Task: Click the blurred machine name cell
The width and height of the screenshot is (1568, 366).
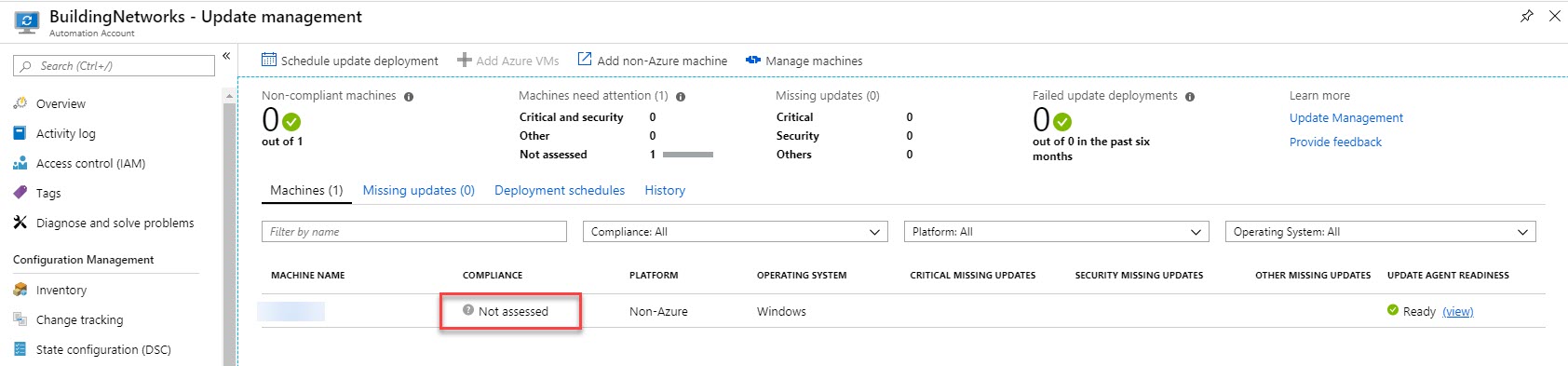Action: click(x=291, y=311)
